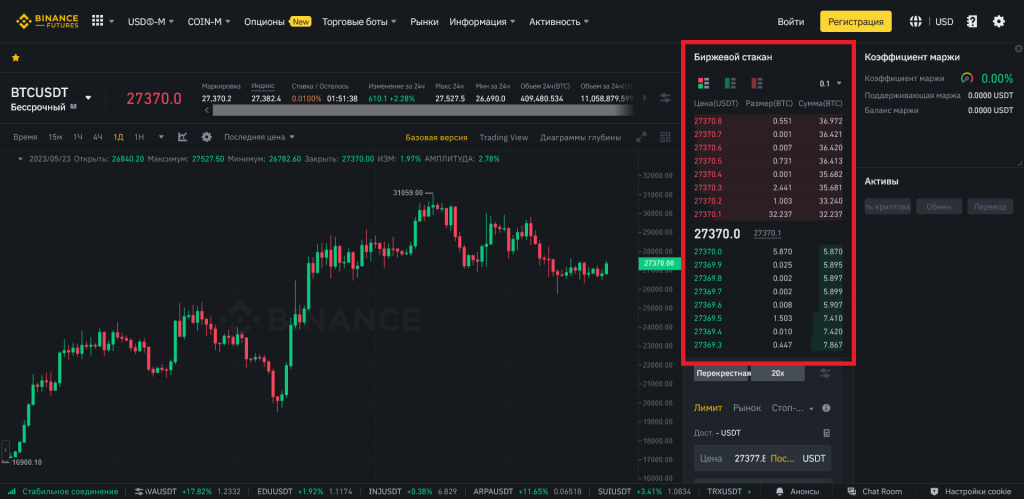
Task: Open the Информация dropdown
Action: 482,22
